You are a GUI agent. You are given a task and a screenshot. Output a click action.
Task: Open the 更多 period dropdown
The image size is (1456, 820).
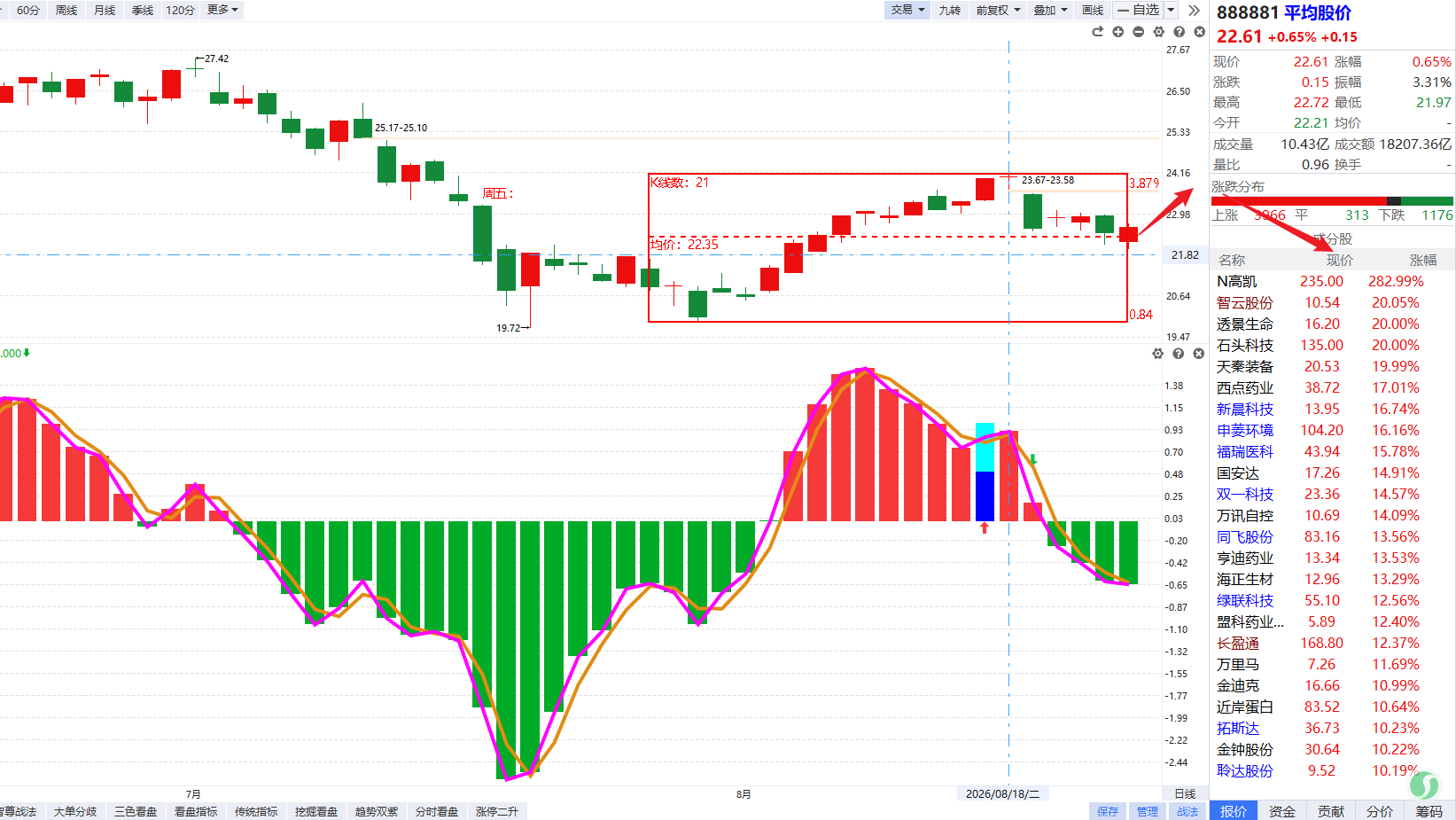[222, 10]
